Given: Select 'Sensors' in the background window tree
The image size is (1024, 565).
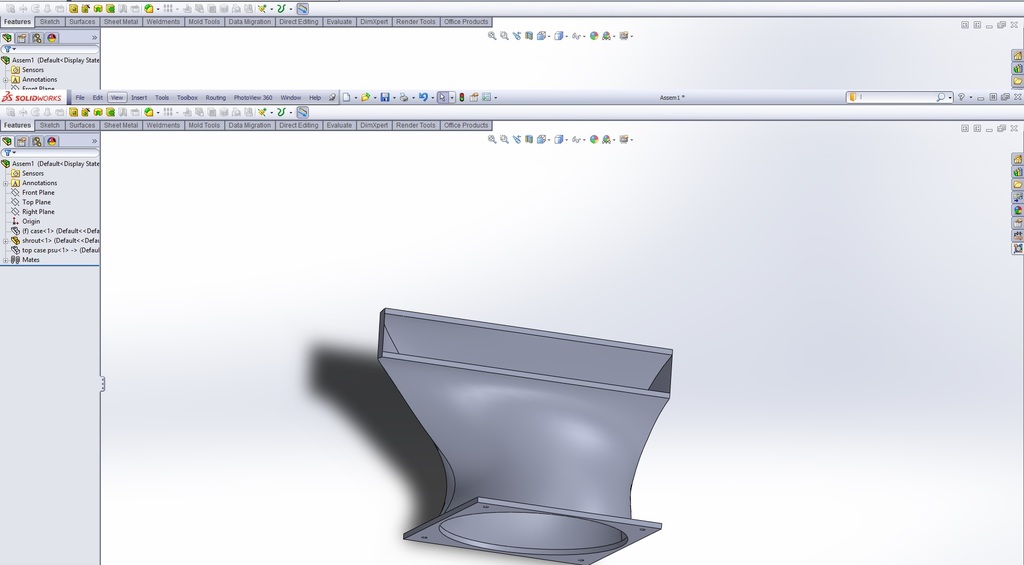Looking at the screenshot, I should (x=33, y=70).
